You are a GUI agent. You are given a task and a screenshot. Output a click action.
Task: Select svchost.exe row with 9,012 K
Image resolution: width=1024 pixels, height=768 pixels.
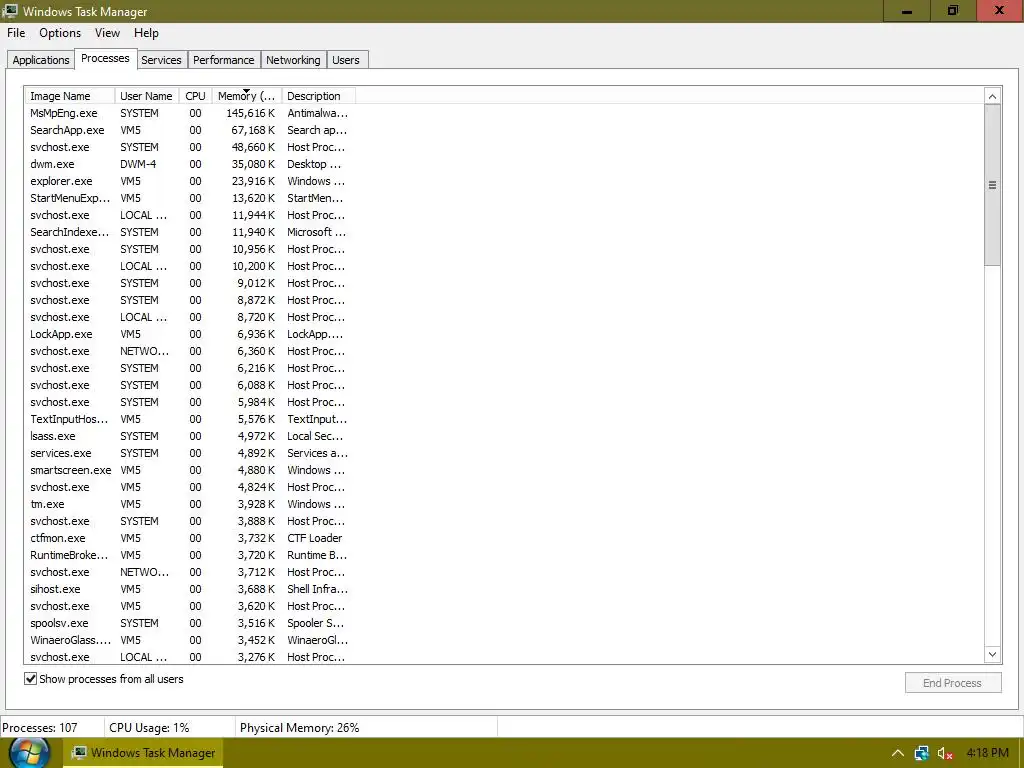pyautogui.click(x=189, y=283)
